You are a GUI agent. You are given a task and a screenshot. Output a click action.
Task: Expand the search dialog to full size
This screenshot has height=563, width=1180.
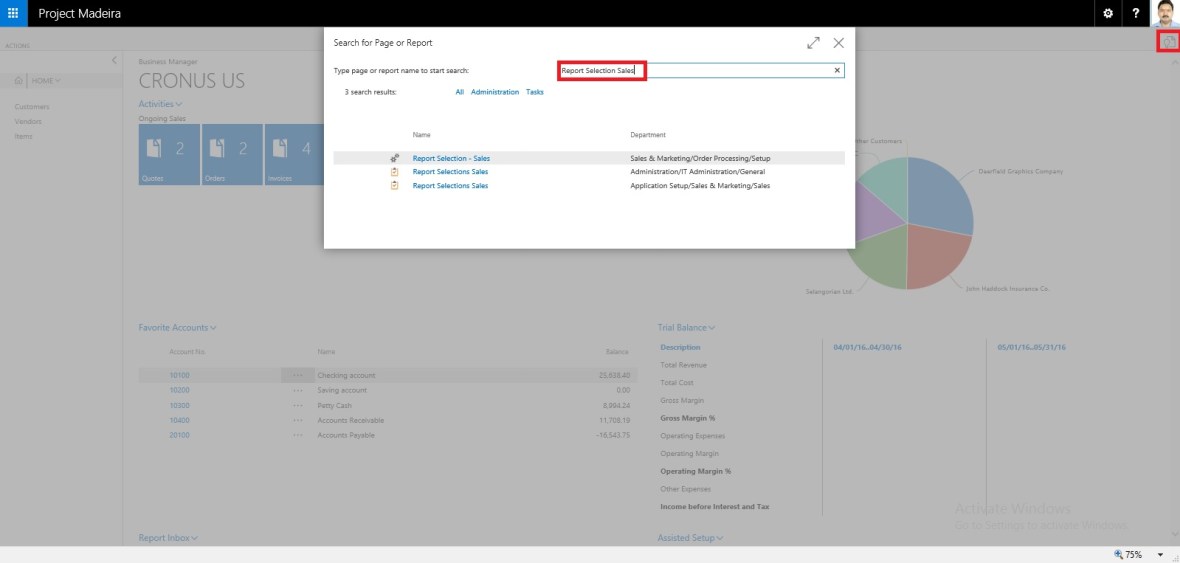point(813,43)
